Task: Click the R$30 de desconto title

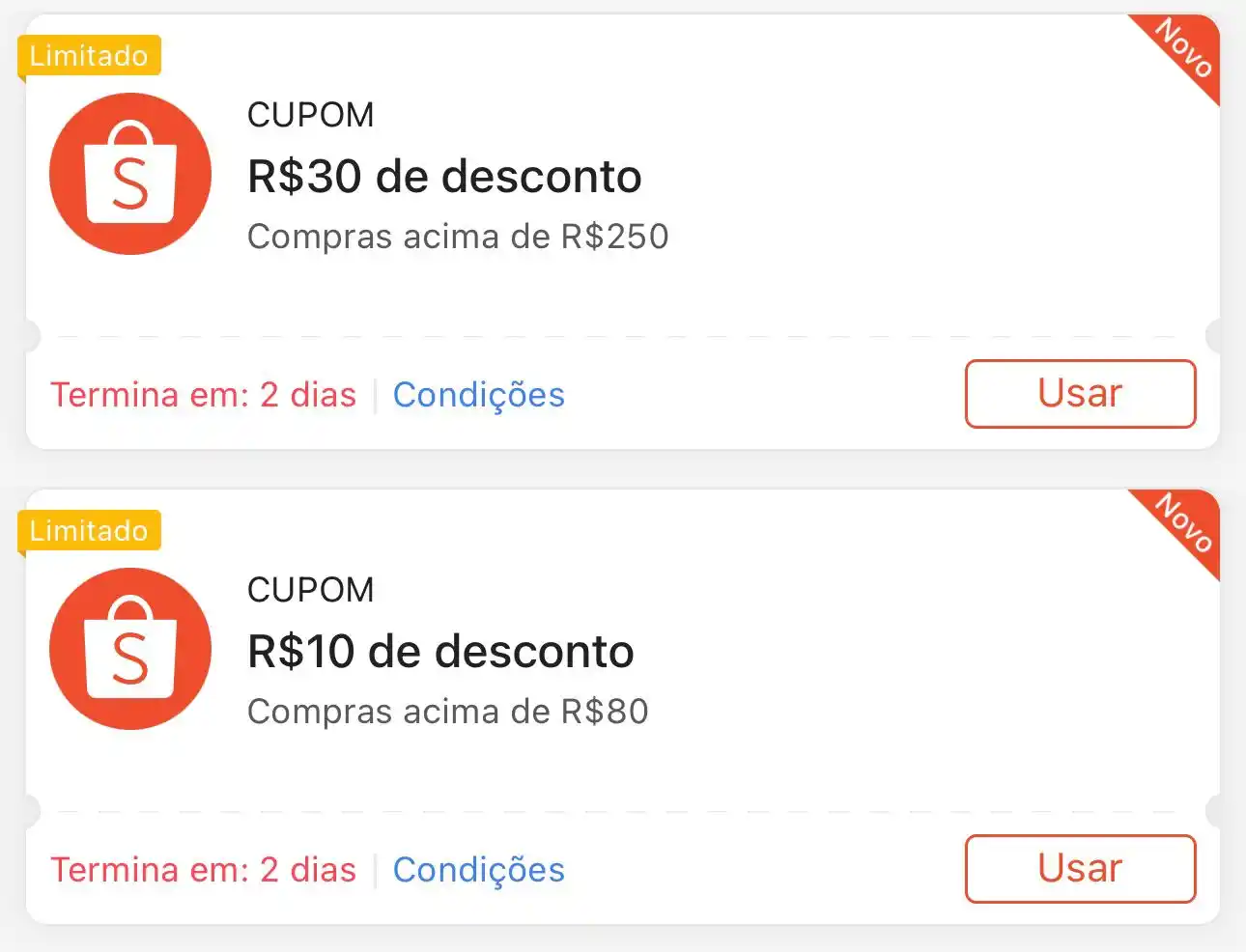Action: point(444,177)
